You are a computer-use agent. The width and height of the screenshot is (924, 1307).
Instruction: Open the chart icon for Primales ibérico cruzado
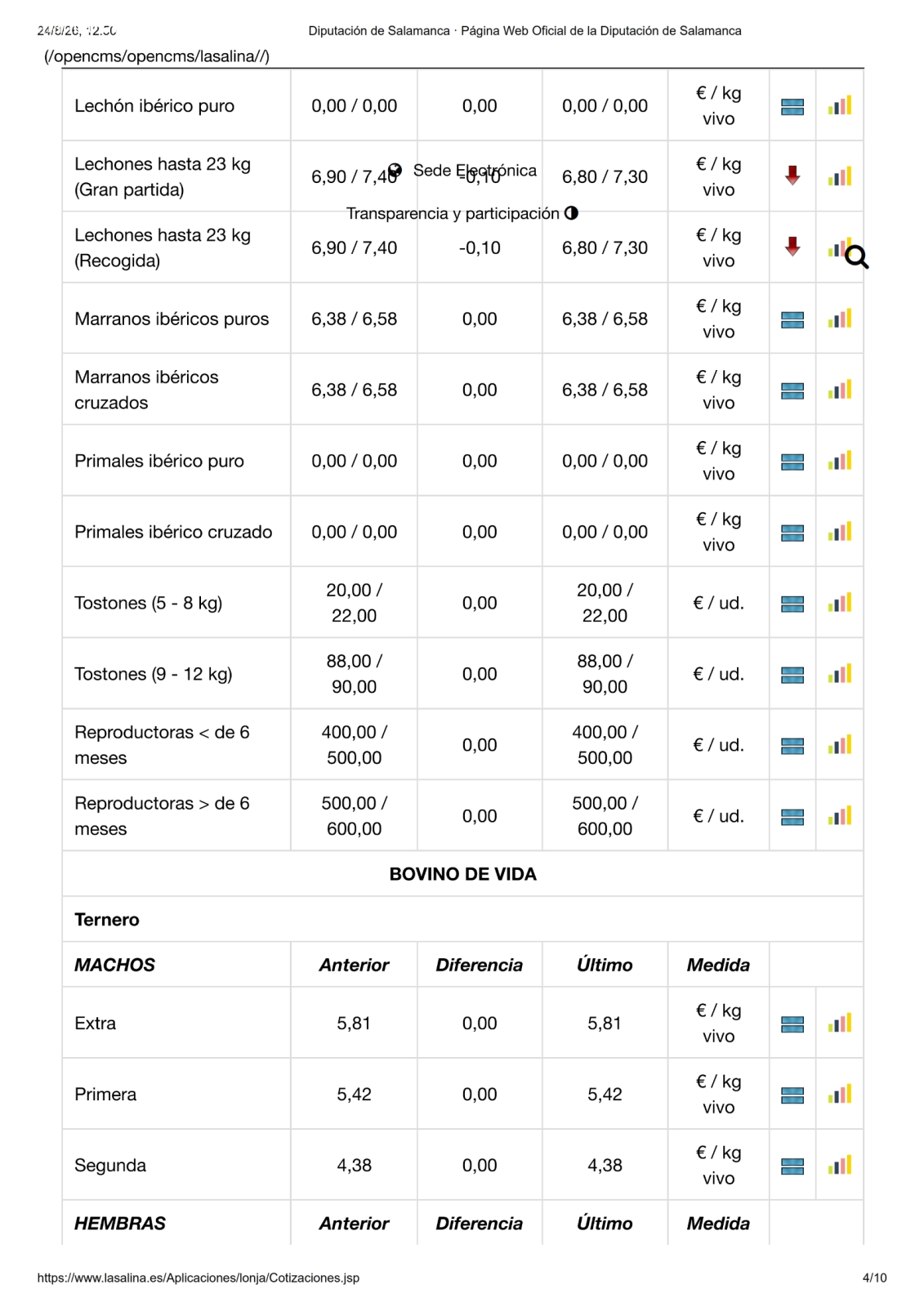839,532
